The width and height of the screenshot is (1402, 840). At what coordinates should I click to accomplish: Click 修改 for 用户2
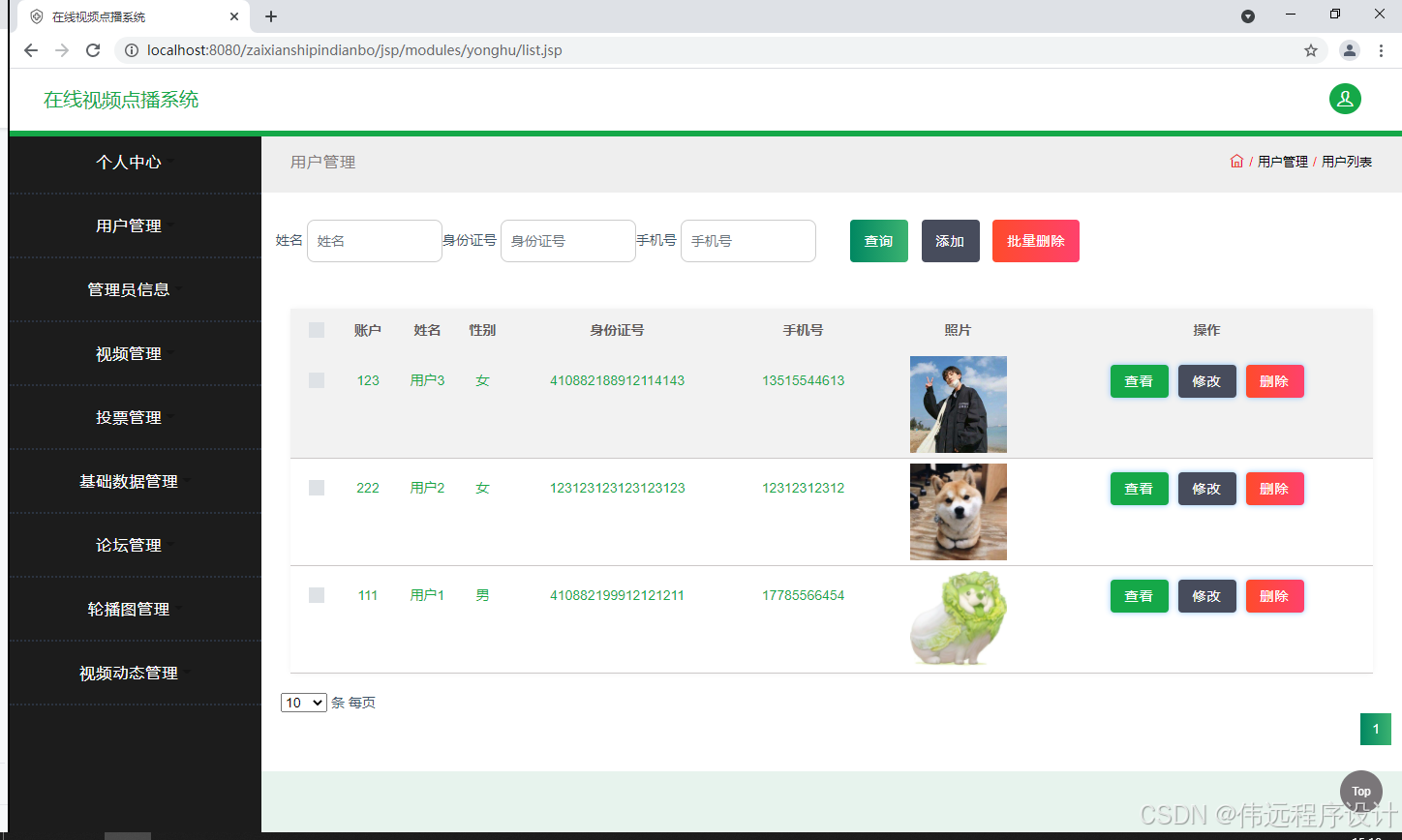(1207, 489)
